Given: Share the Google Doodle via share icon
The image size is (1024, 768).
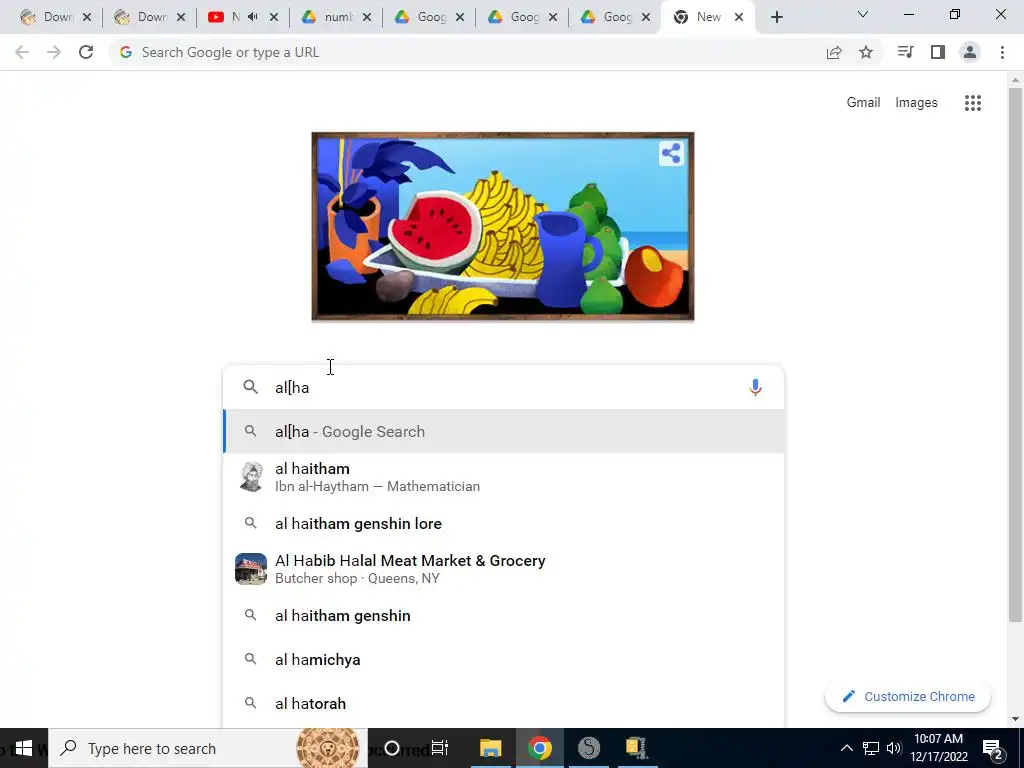Looking at the screenshot, I should (x=671, y=153).
